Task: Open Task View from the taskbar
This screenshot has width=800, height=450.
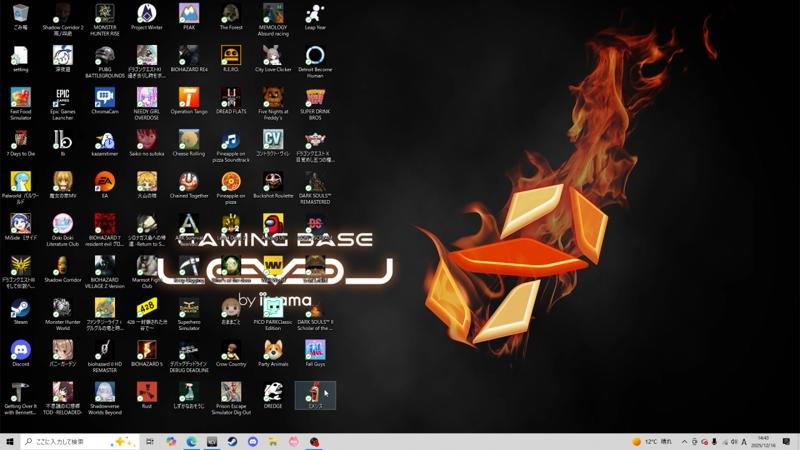Action: coord(150,441)
